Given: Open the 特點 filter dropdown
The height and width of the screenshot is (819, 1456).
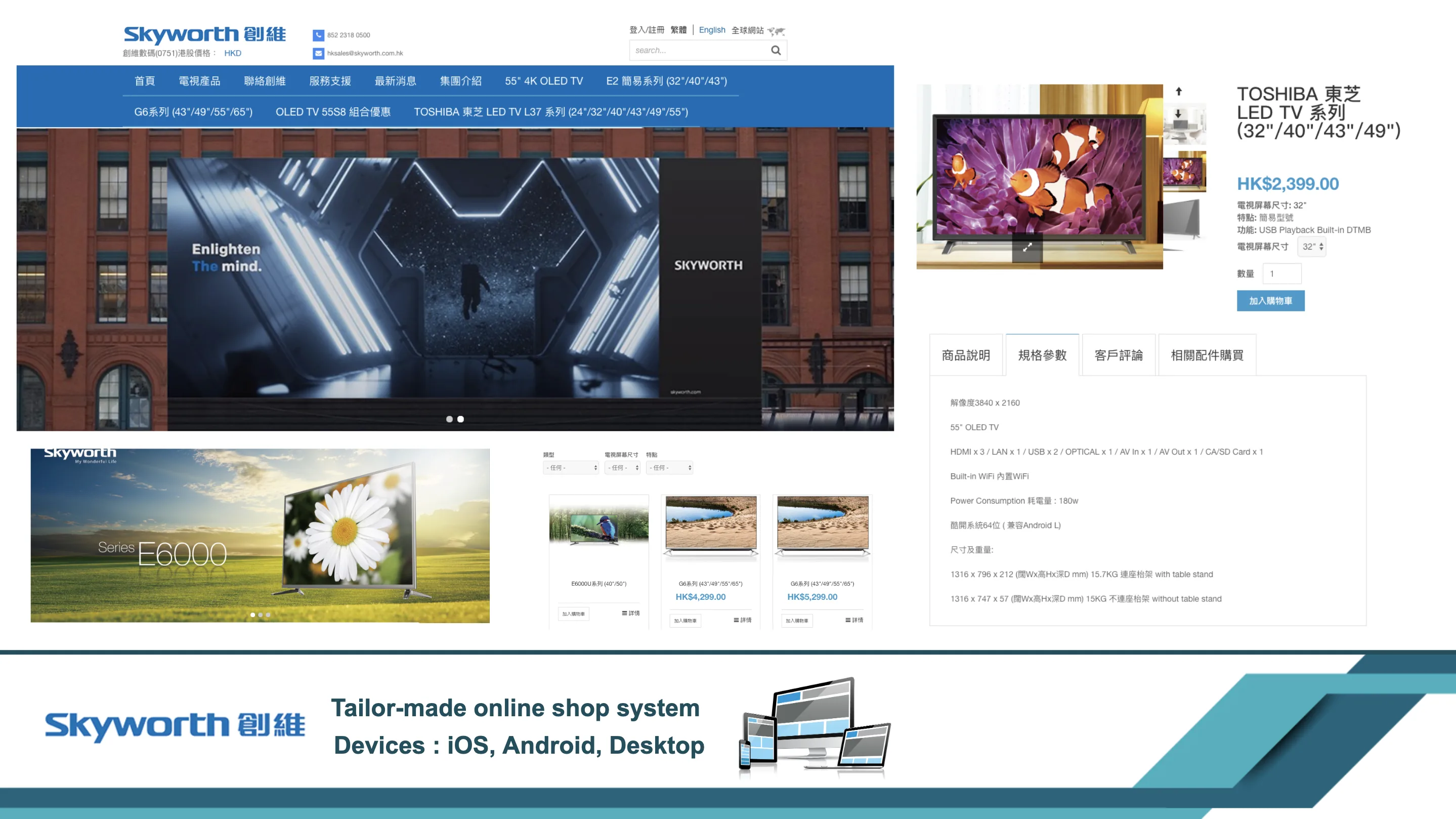Looking at the screenshot, I should click(x=669, y=468).
